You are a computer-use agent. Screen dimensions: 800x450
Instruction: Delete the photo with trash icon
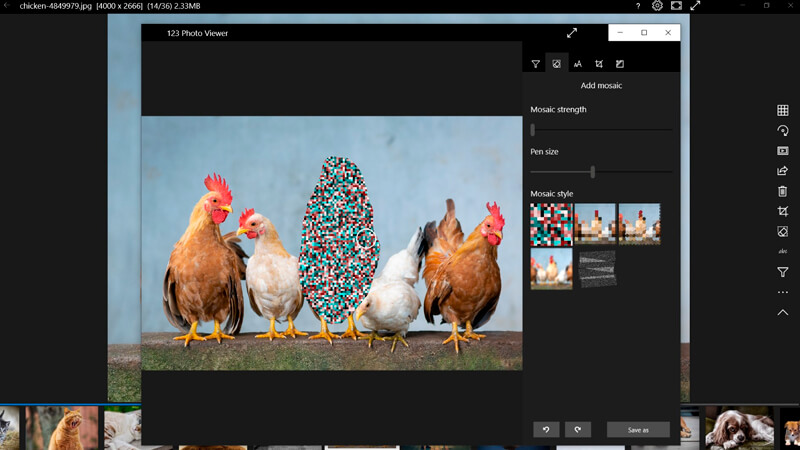pyautogui.click(x=783, y=191)
